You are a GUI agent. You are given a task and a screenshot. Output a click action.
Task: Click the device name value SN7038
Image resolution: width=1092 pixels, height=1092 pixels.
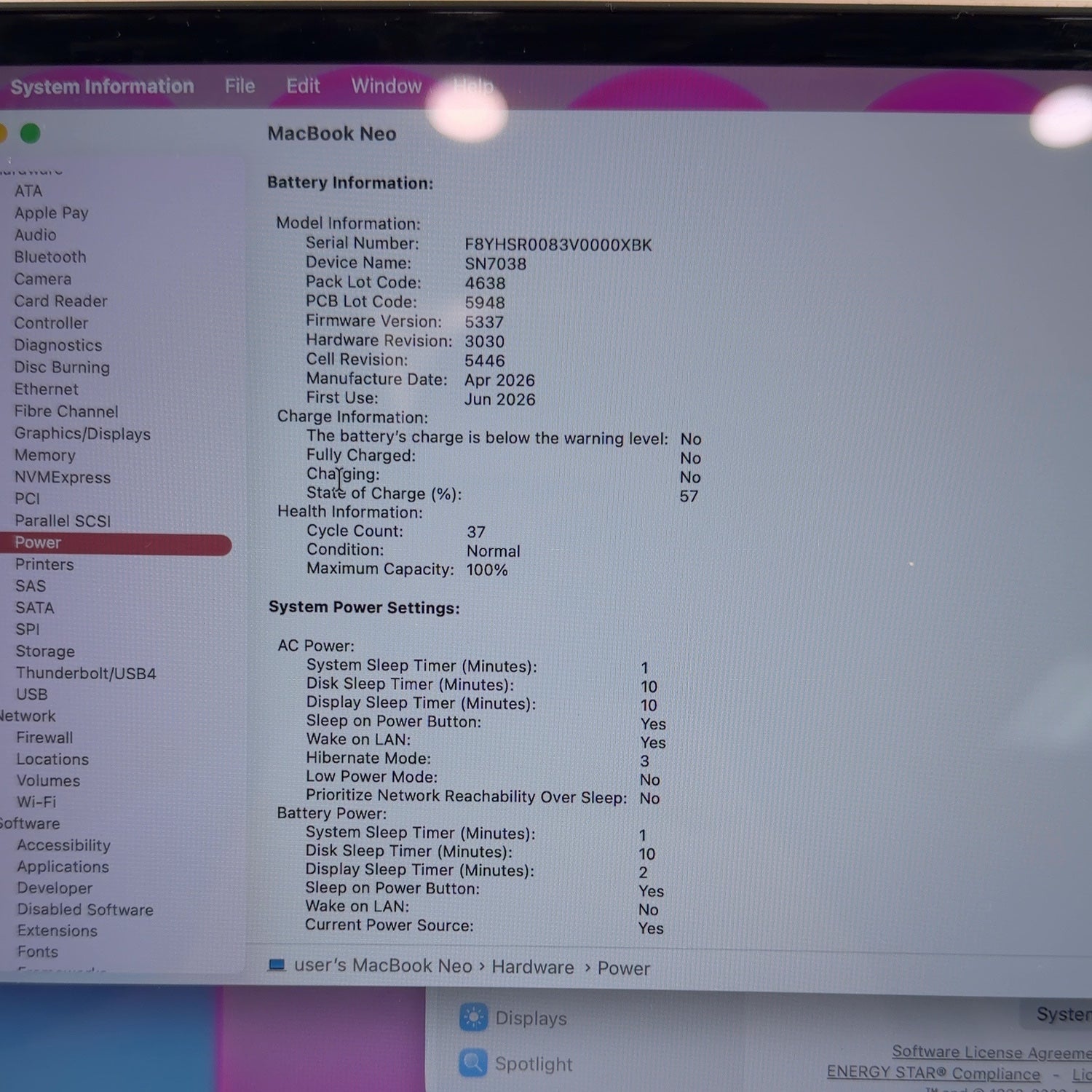tap(496, 264)
